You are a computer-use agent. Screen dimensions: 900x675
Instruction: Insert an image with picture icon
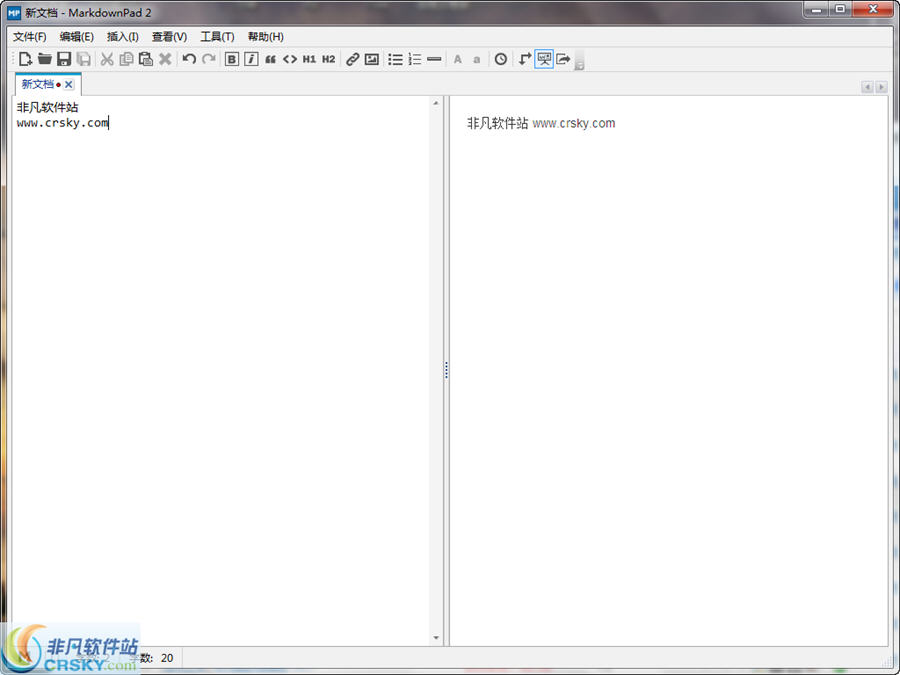coord(372,59)
